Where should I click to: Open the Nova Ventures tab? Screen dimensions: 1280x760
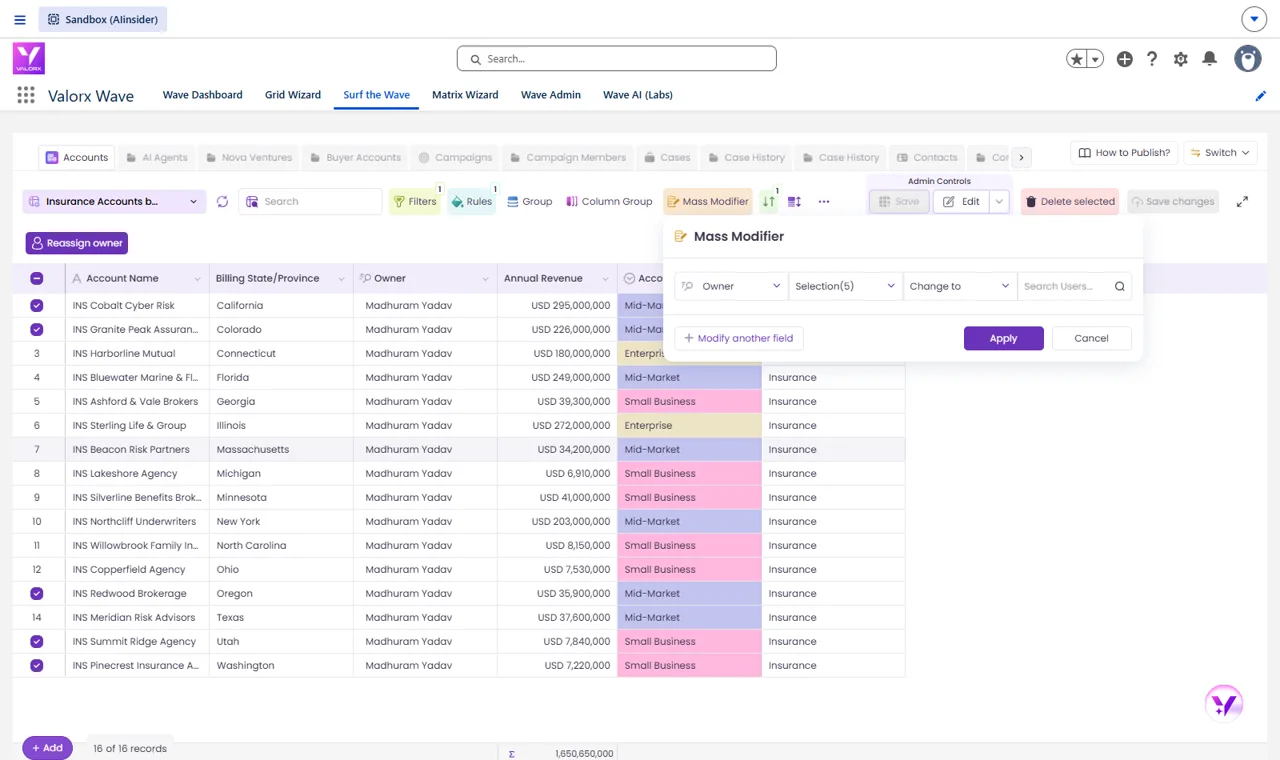pyautogui.click(x=249, y=157)
